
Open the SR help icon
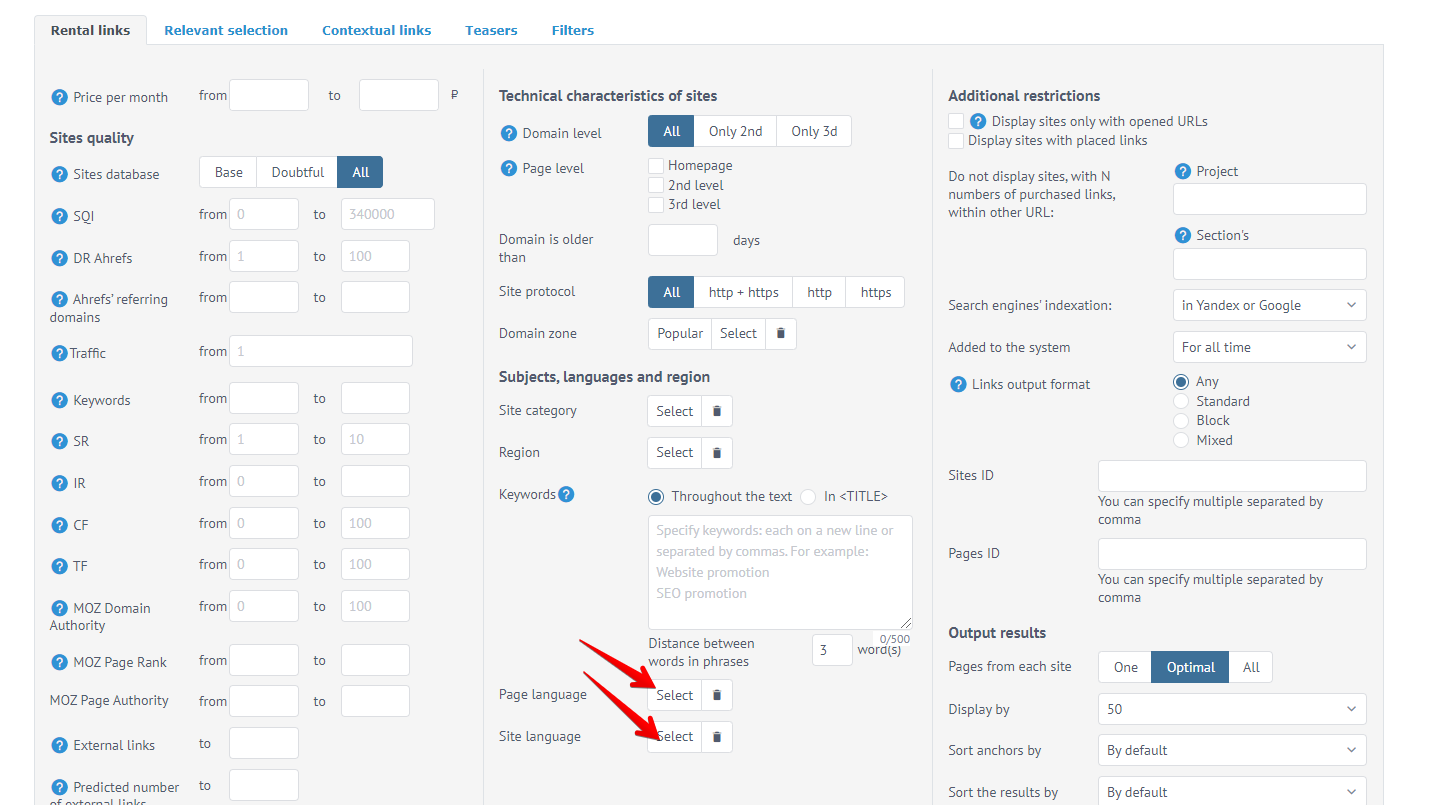click(59, 441)
